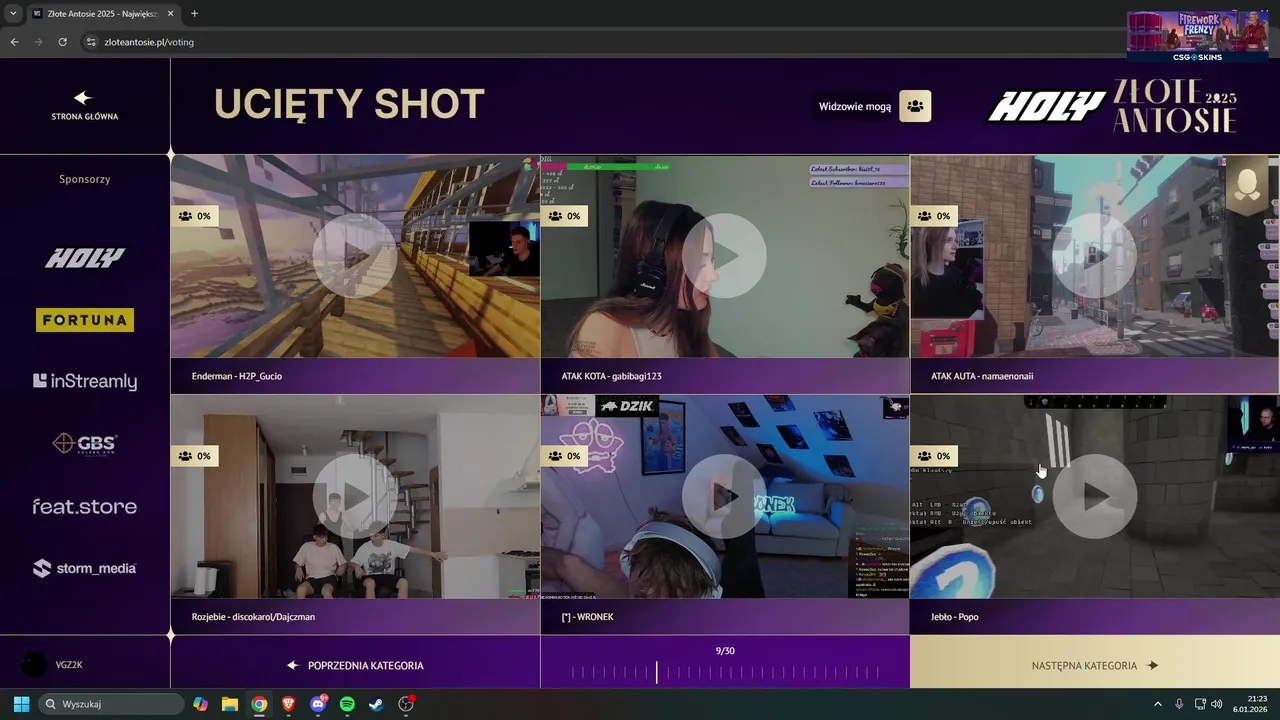Go to Następna Kategoria
The width and height of the screenshot is (1280, 720).
[1094, 665]
